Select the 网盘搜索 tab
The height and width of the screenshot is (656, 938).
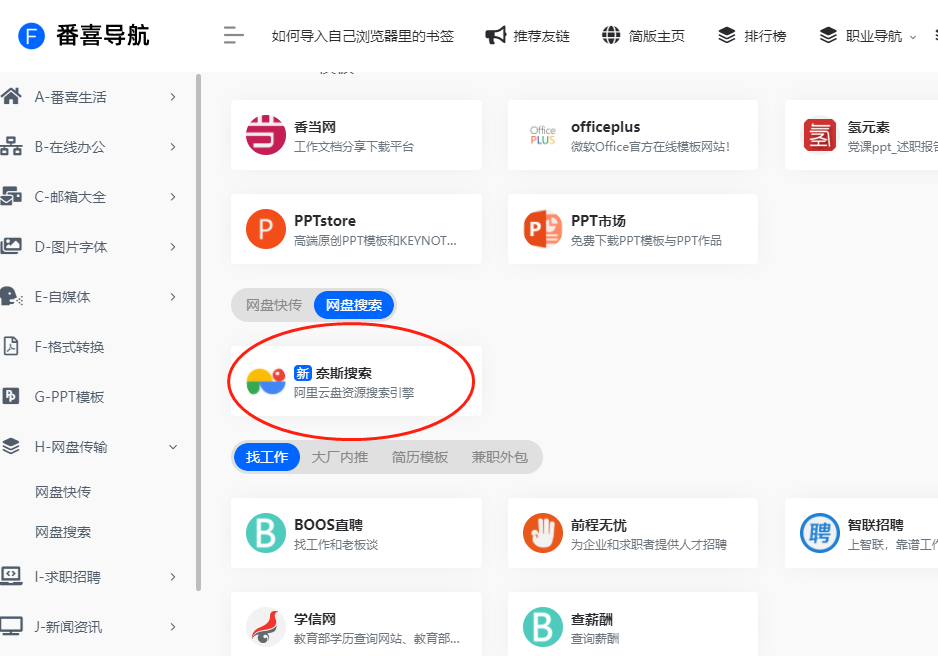(354, 305)
